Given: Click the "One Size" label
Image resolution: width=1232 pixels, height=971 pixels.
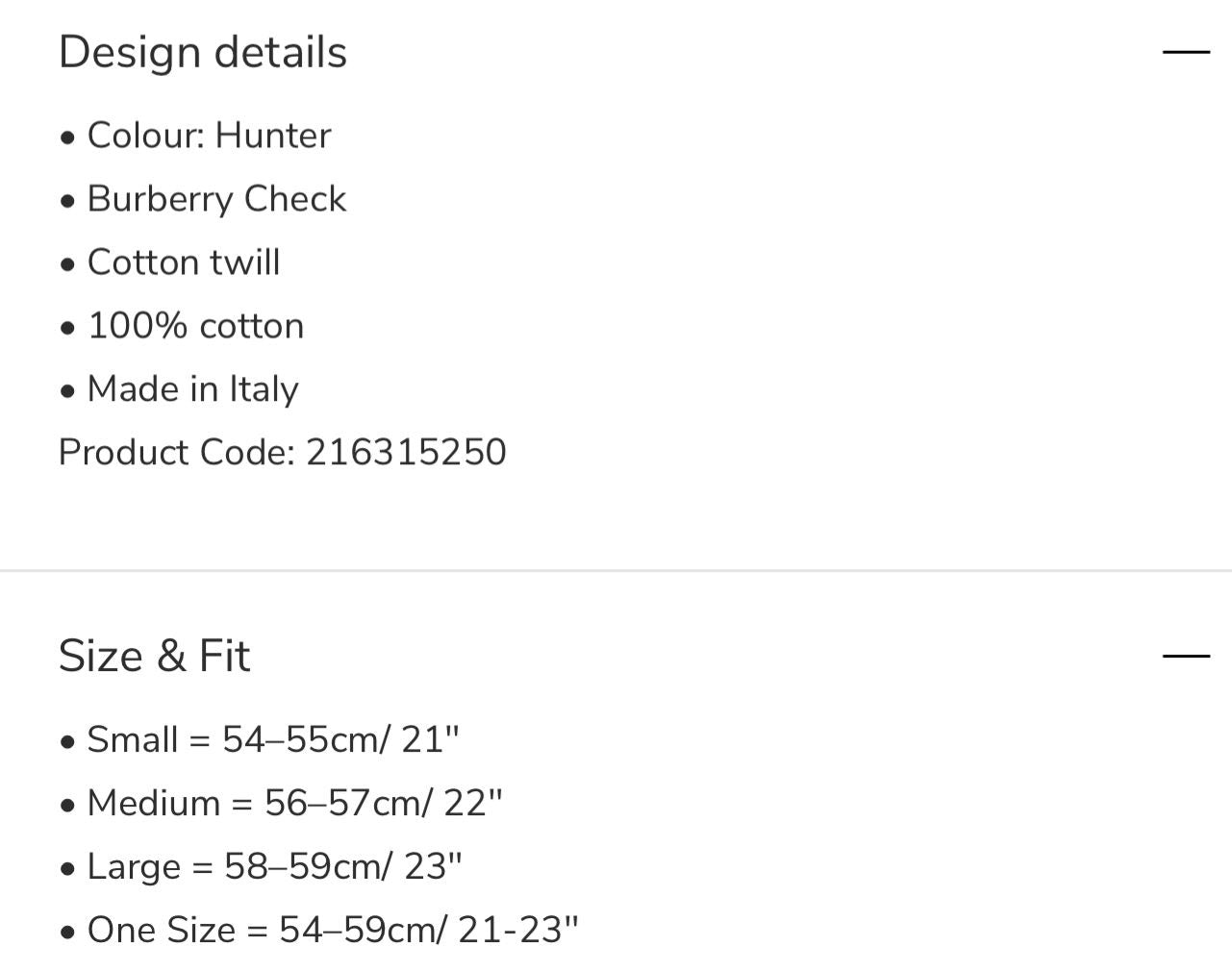Looking at the screenshot, I should point(162,931).
